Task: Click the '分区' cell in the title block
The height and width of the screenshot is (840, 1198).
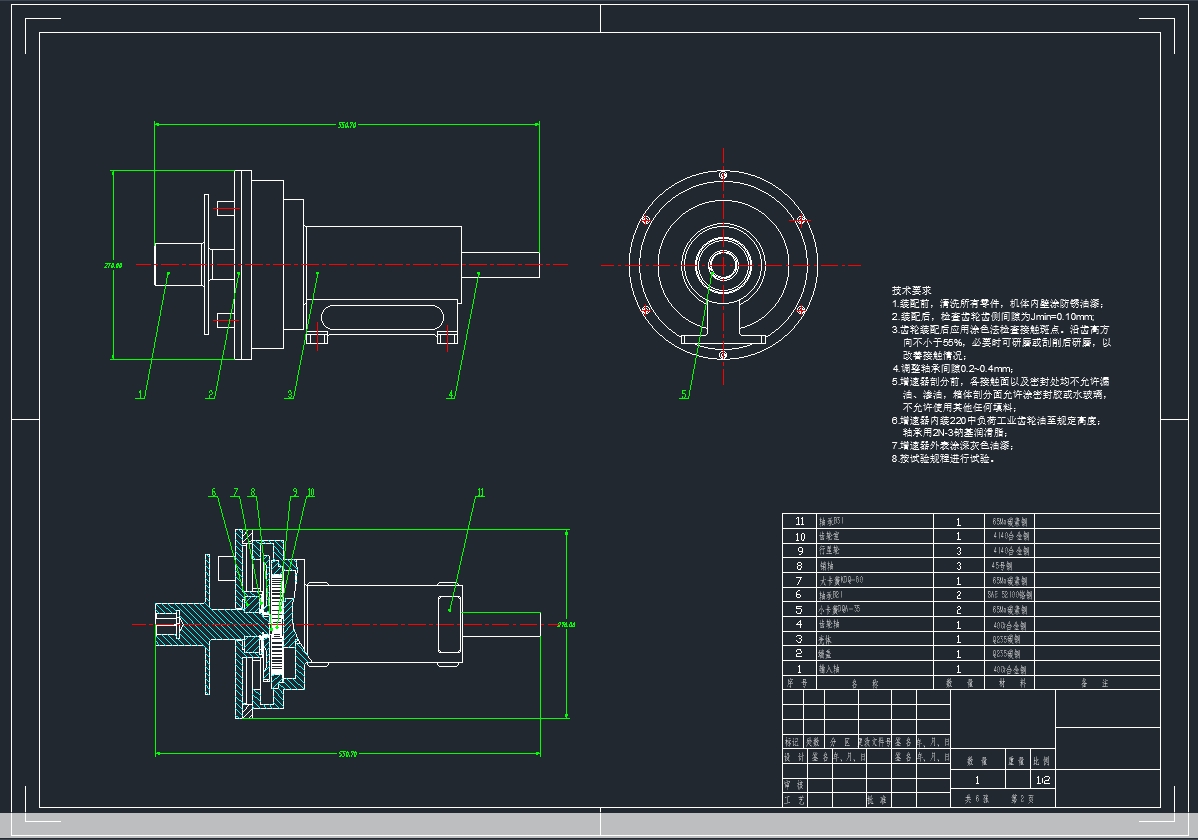Action: pyautogui.click(x=840, y=741)
